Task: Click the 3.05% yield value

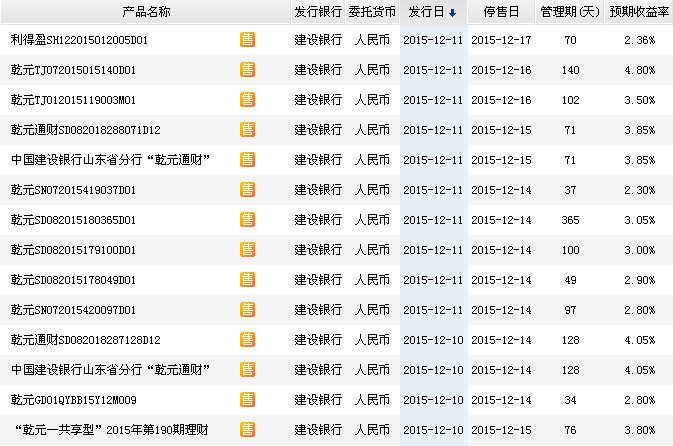Action: [x=640, y=220]
